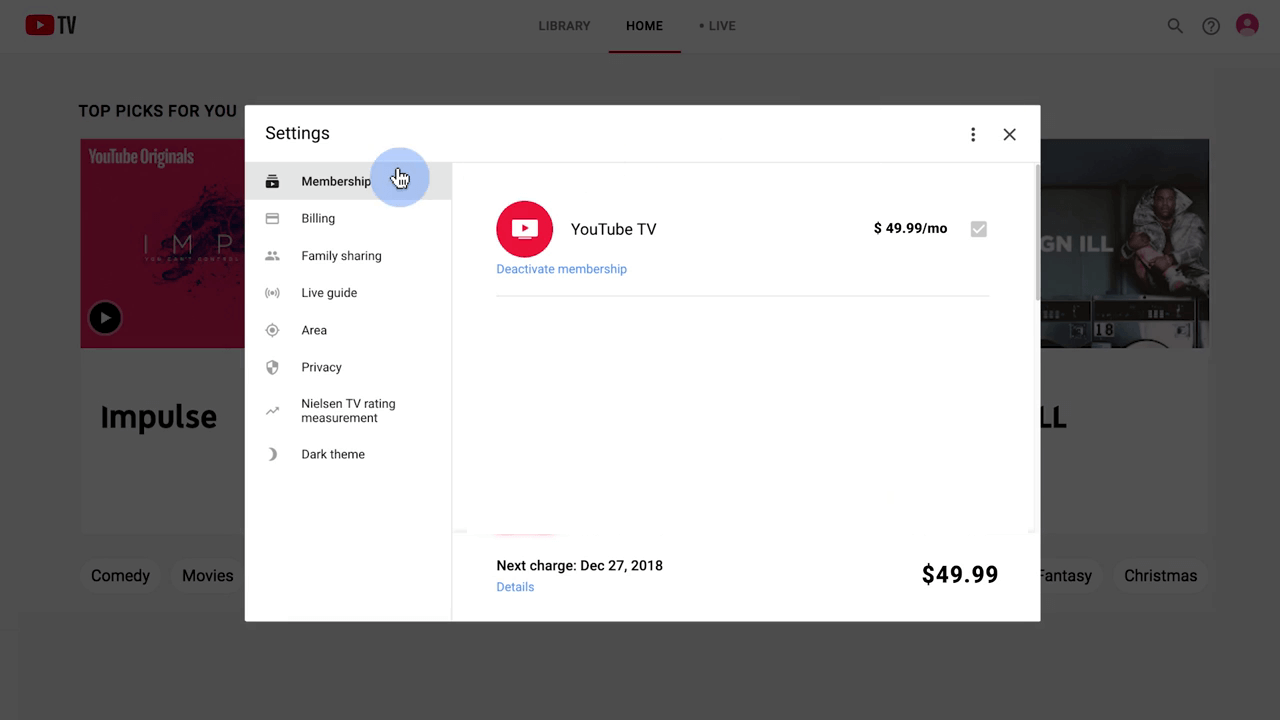
Task: Open the Impulse YouTube Originals thumbnail
Action: (x=162, y=243)
